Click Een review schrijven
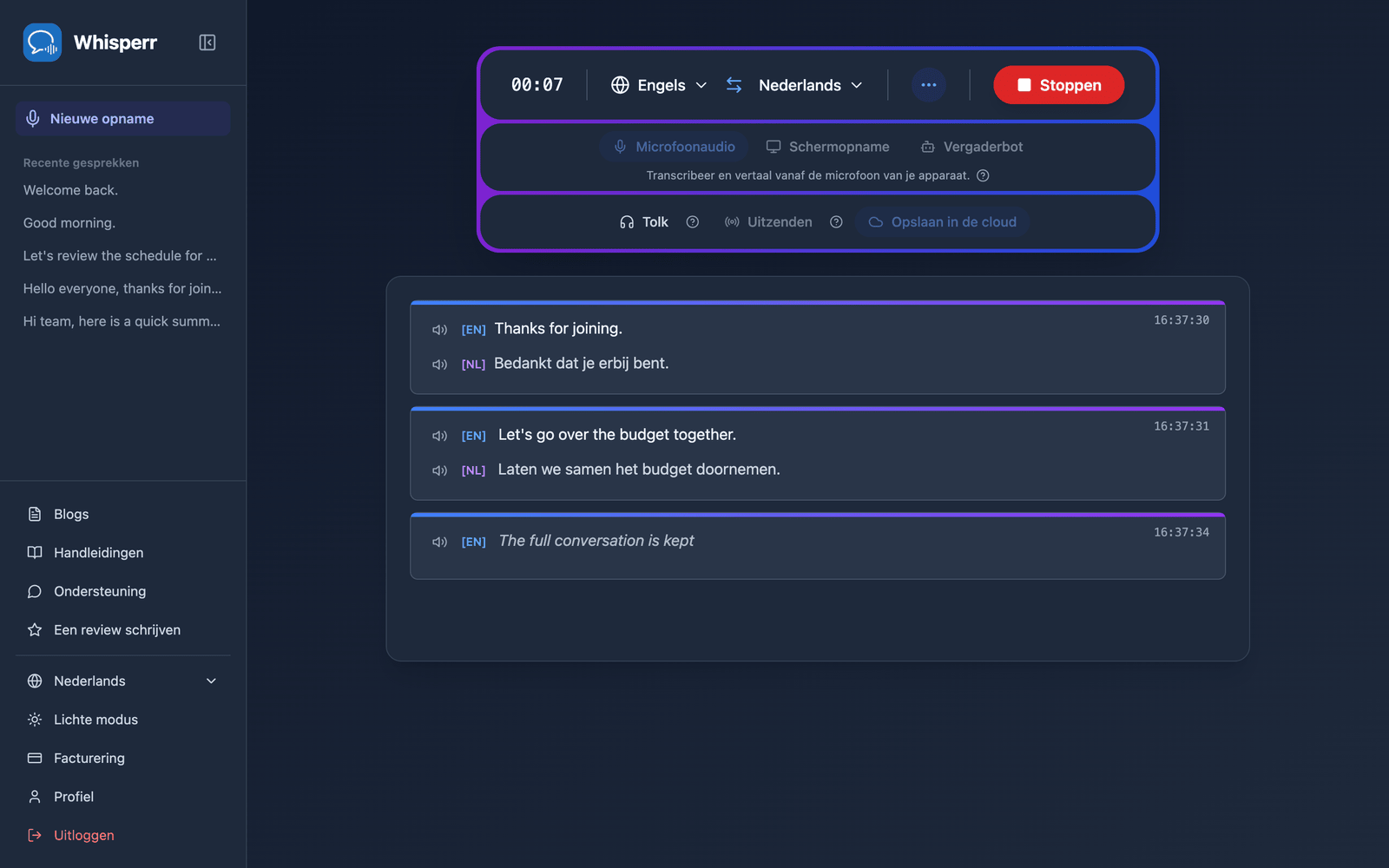This screenshot has width=1389, height=868. click(x=122, y=630)
